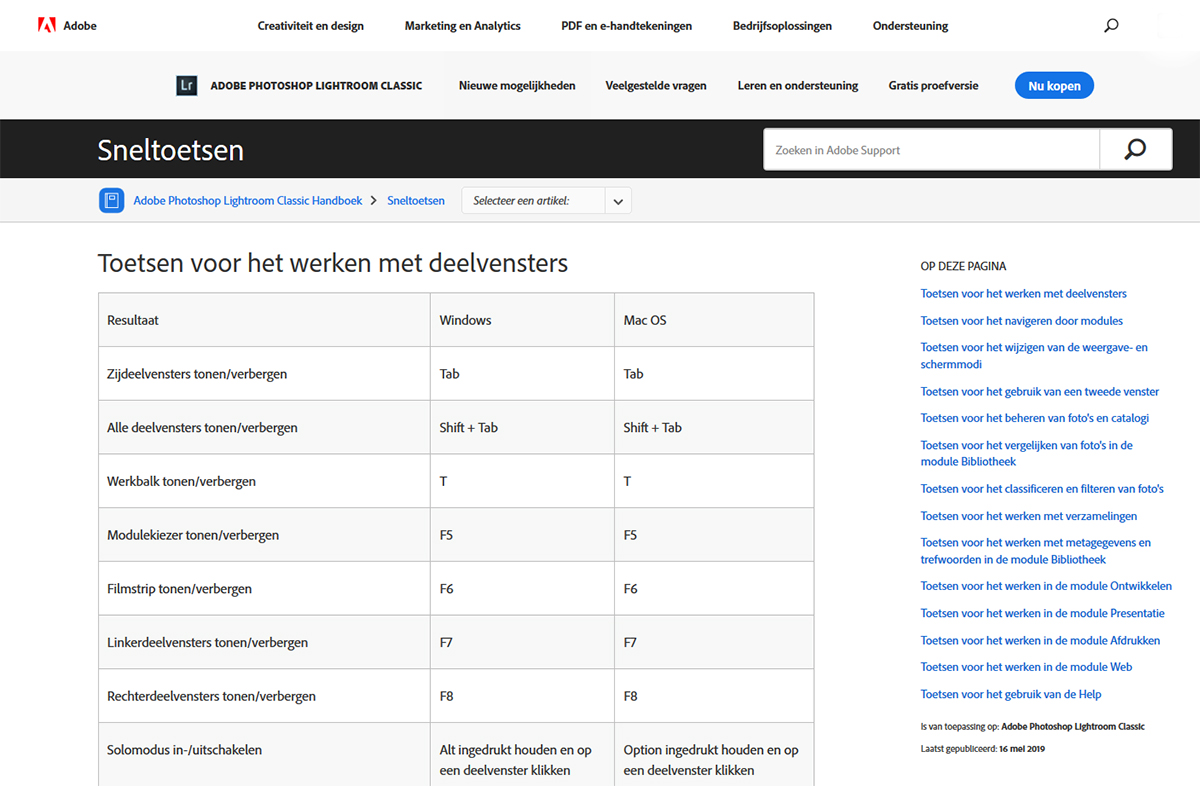The width and height of the screenshot is (1200, 786).
Task: Jump to 'Toetsen voor het navigeren door modules'
Action: coord(1021,321)
